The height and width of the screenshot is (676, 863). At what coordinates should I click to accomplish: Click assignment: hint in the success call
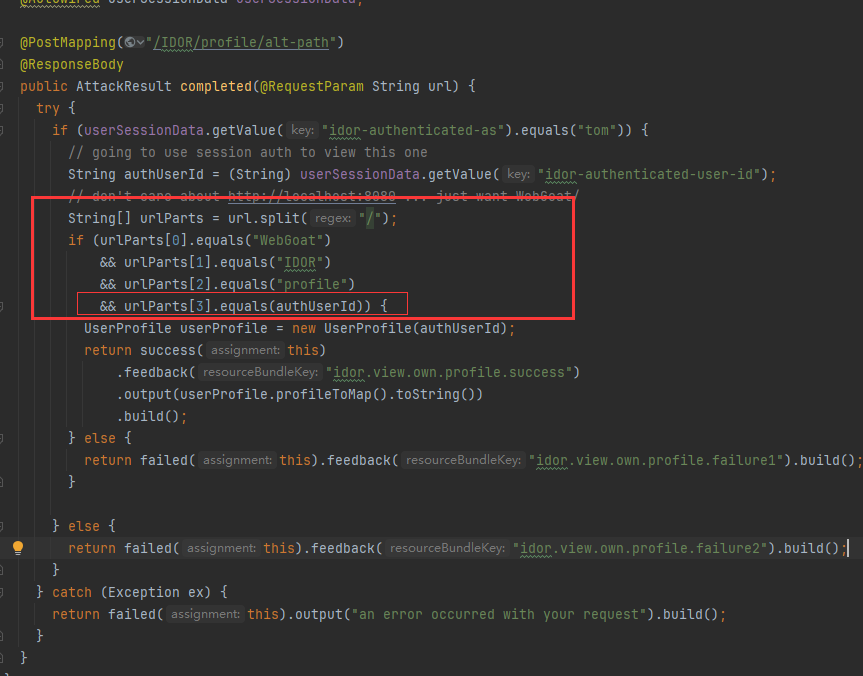pyautogui.click(x=245, y=350)
